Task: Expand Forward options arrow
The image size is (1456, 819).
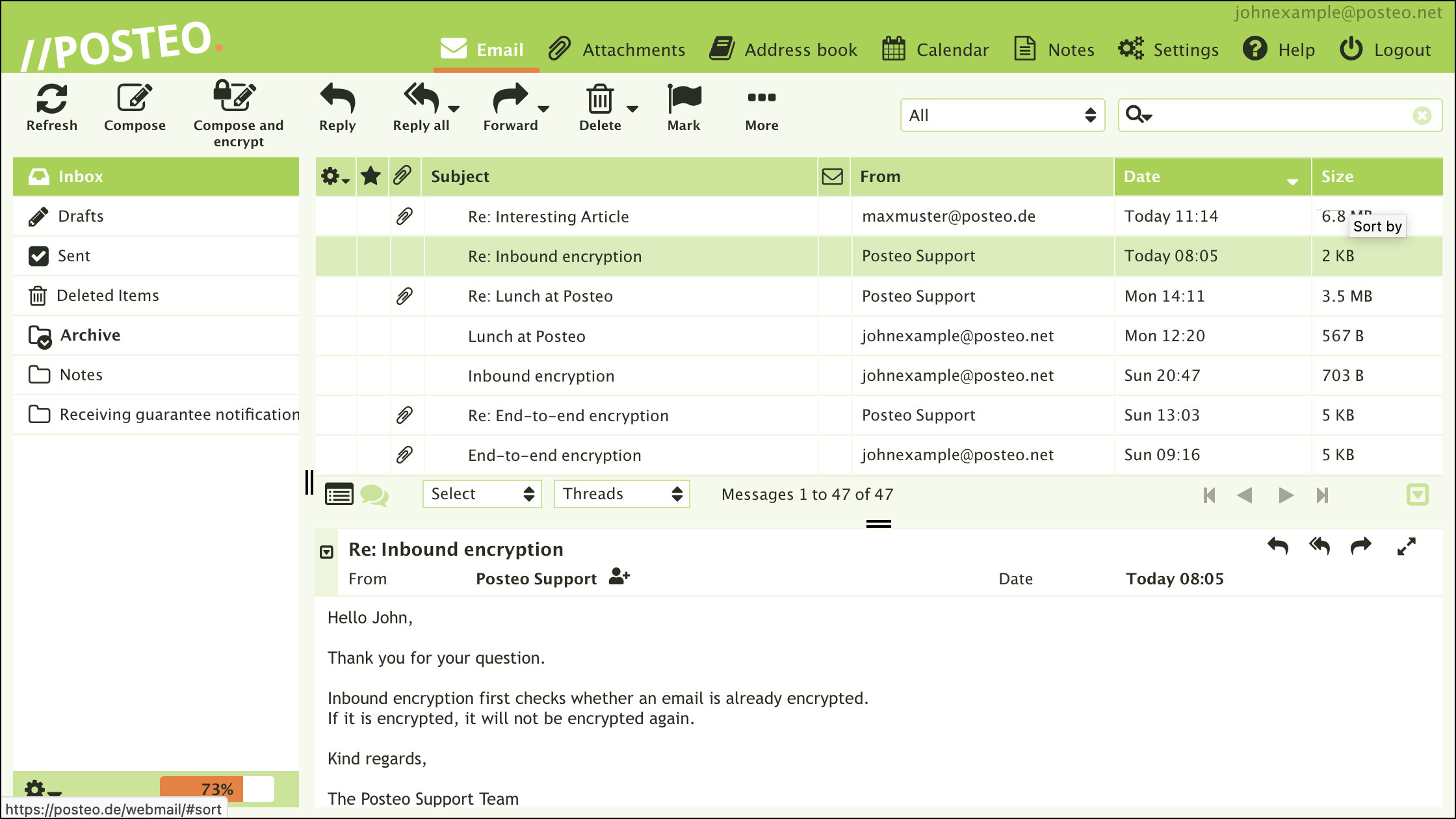Action: pos(544,109)
